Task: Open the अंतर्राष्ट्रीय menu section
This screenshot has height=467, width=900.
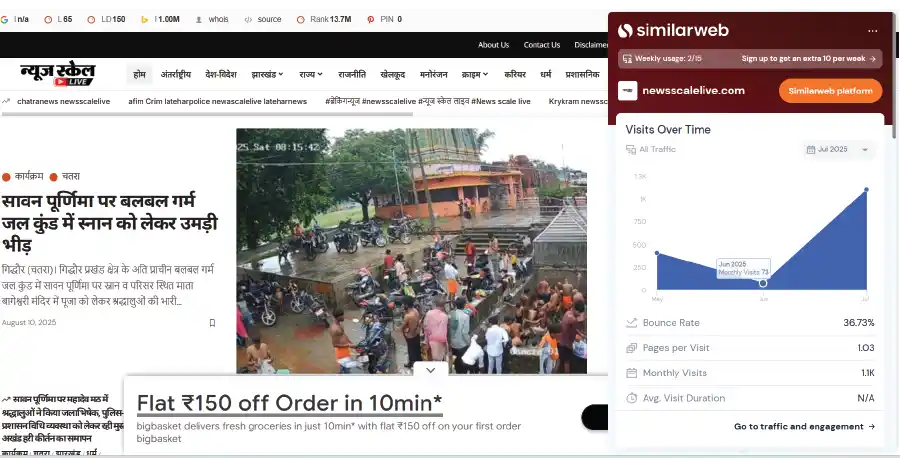Action: [176, 75]
